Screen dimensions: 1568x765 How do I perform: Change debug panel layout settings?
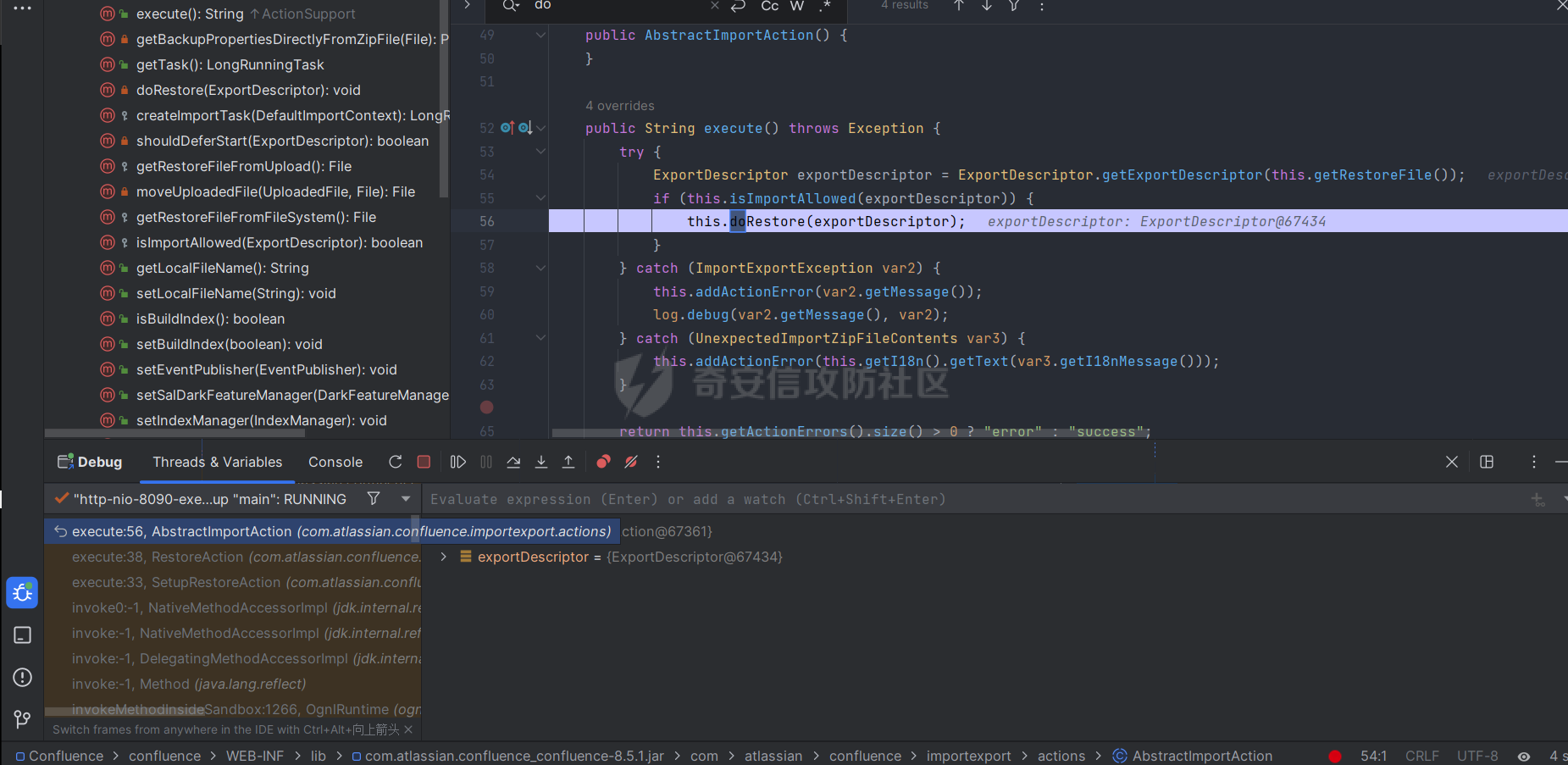pos(1487,462)
